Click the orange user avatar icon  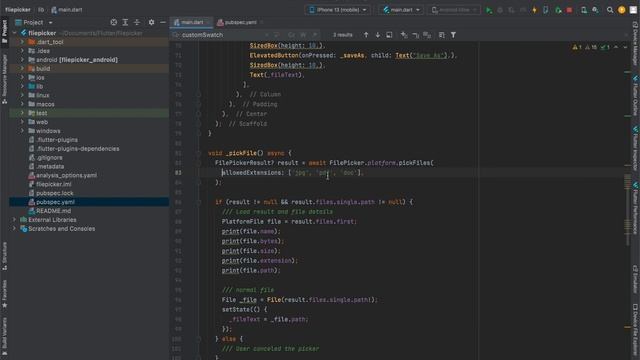622,10
